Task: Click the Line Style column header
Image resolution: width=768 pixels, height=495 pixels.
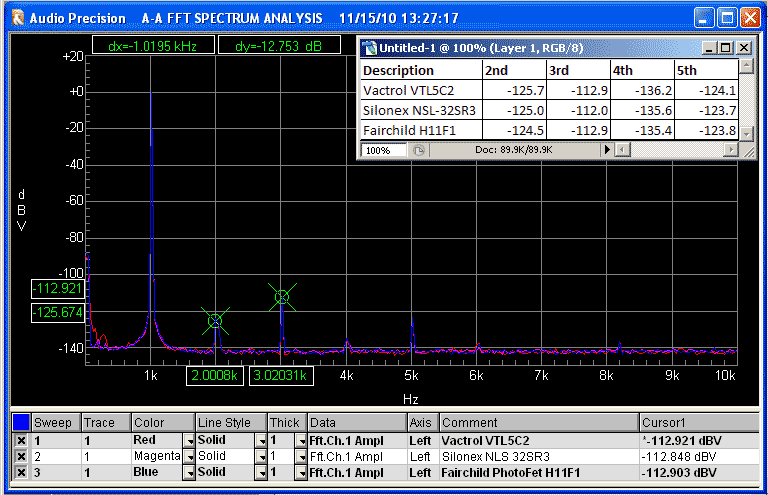Action: tap(231, 423)
